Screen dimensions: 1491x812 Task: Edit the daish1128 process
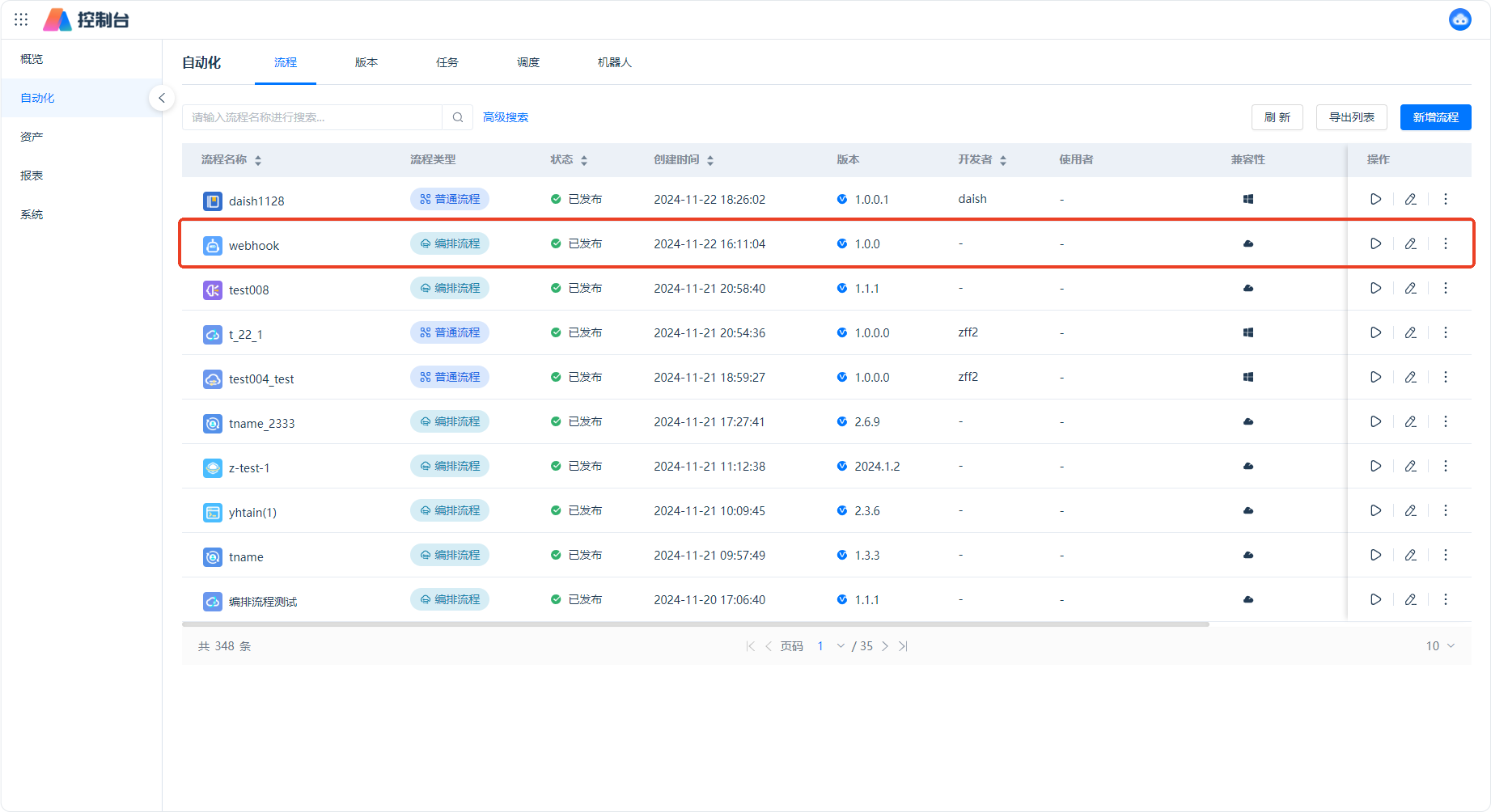[x=1410, y=199]
